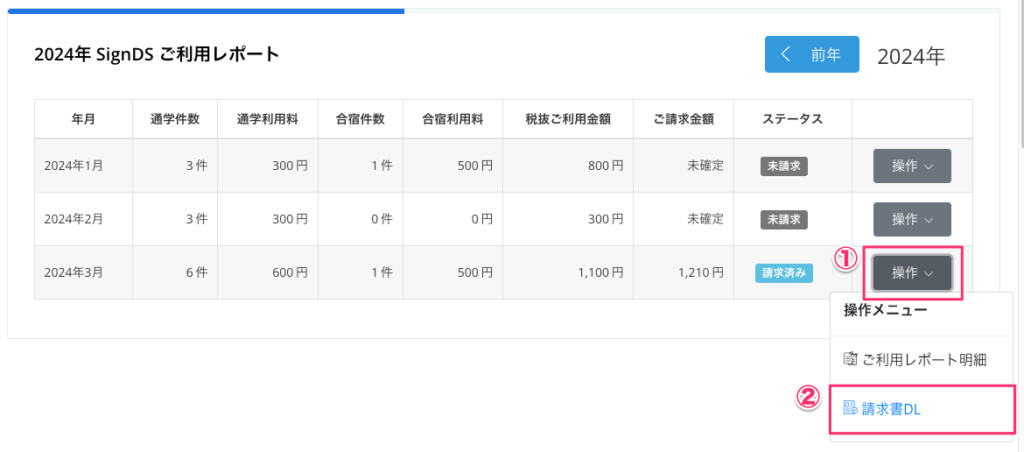Click the invoice icon beside 請求書DL

[850, 408]
